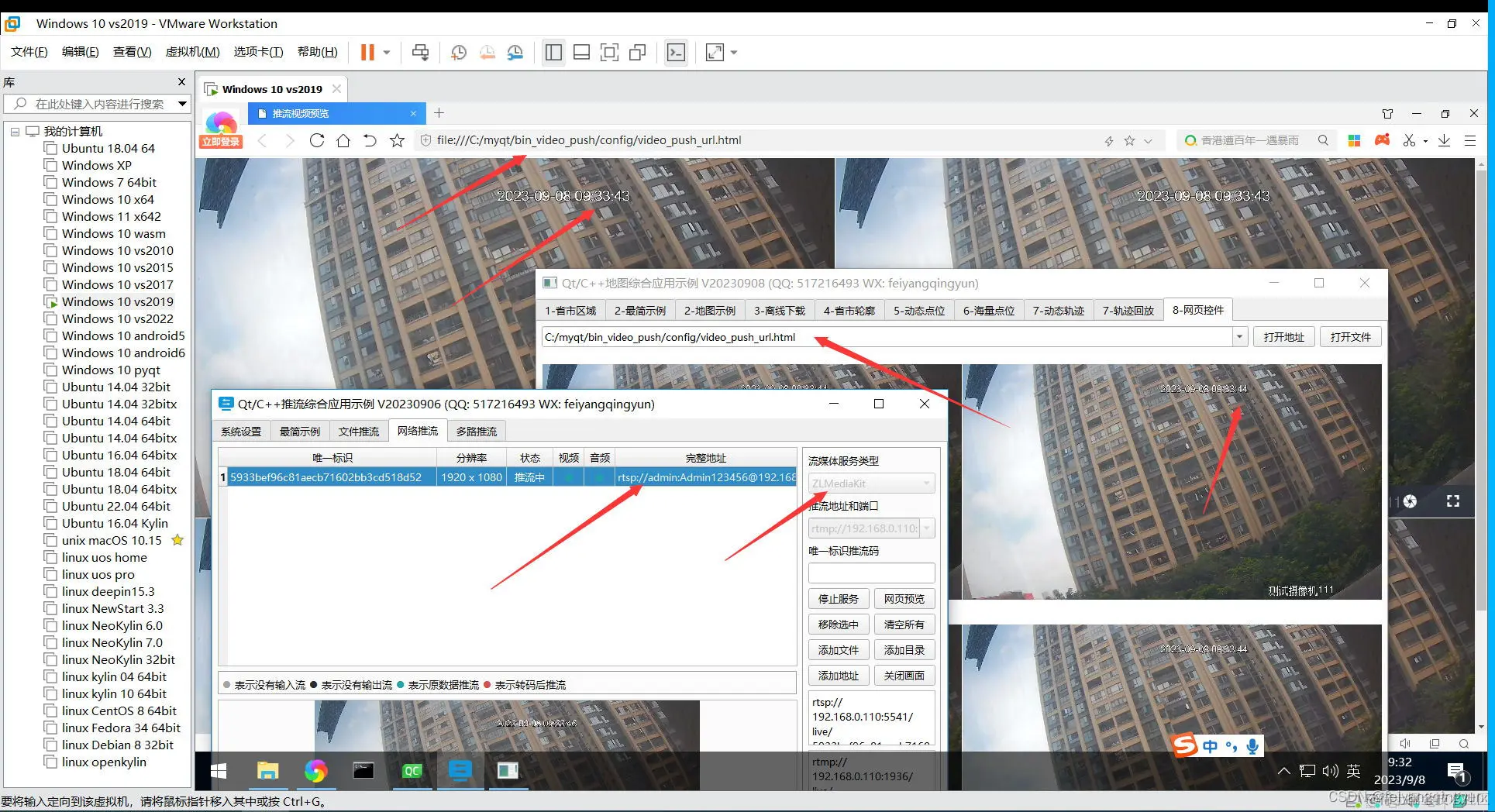Toggle the library sidebar view icon
1495x812 pixels.
(x=553, y=53)
